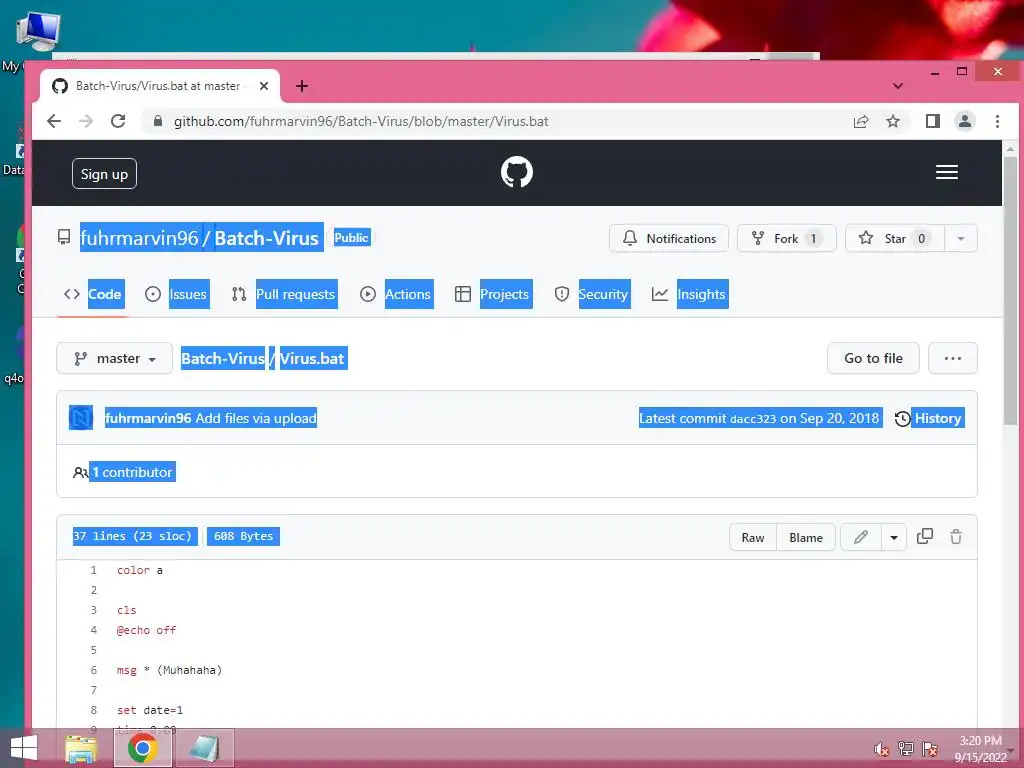
Task: Open File Explorer from taskbar
Action: 81,748
